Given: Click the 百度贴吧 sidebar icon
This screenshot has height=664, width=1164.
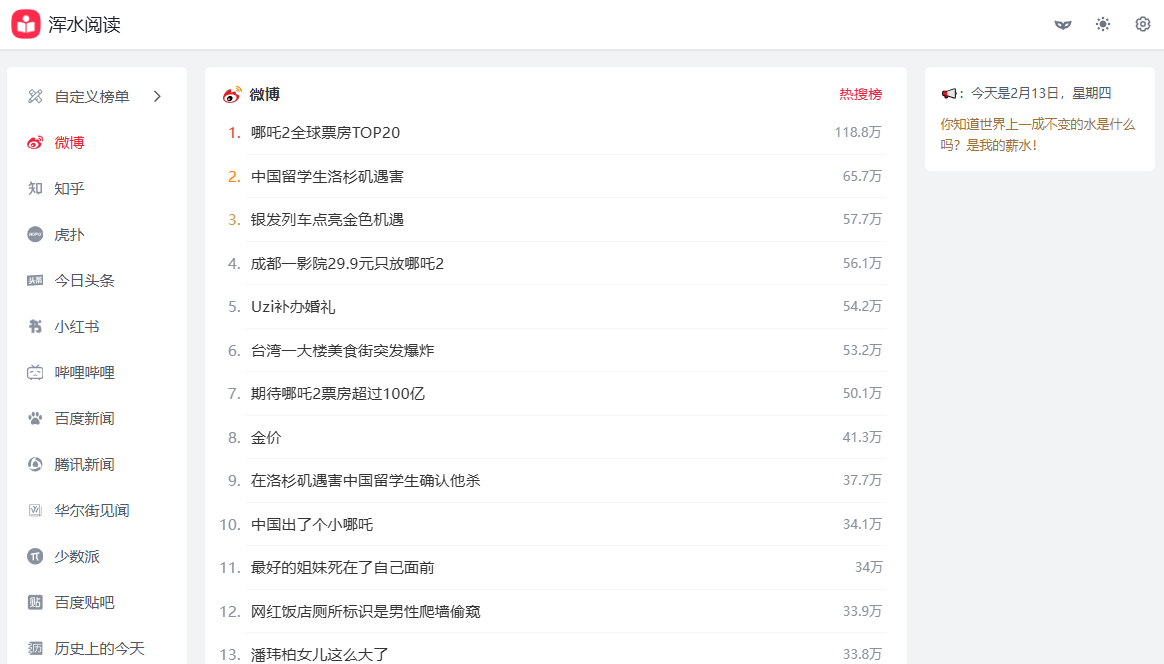Looking at the screenshot, I should pos(35,602).
